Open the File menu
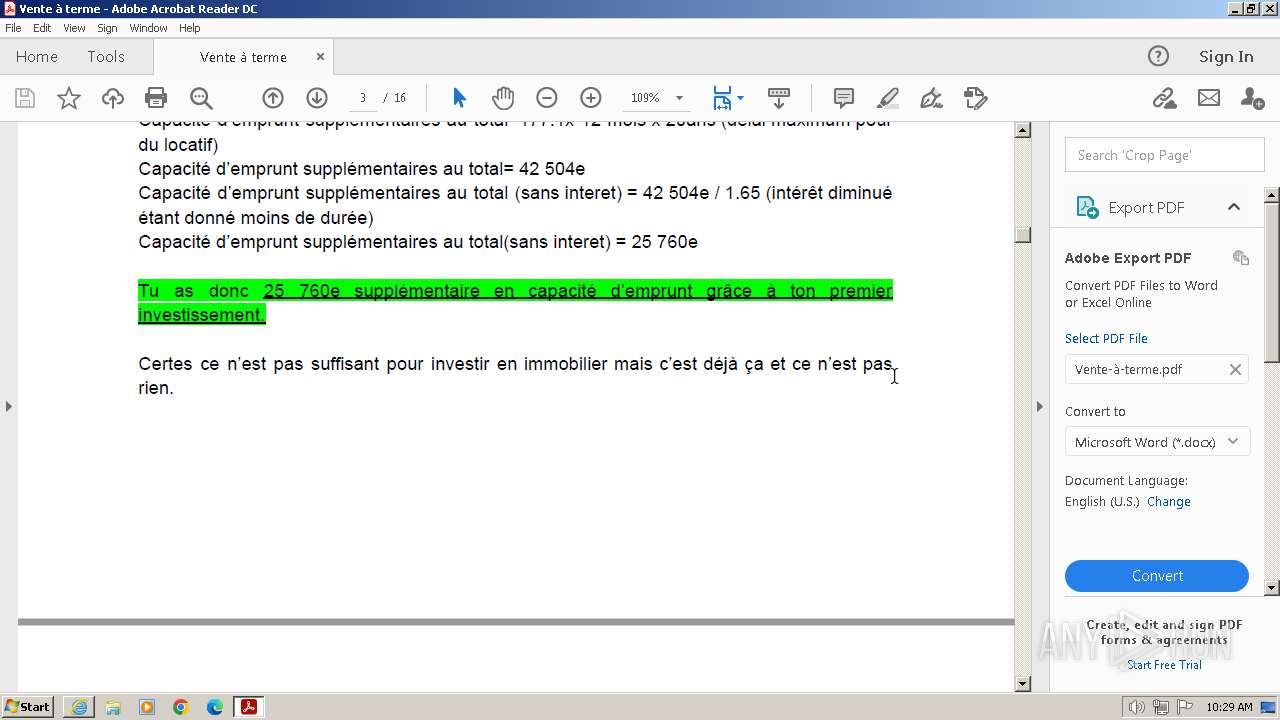 point(13,28)
